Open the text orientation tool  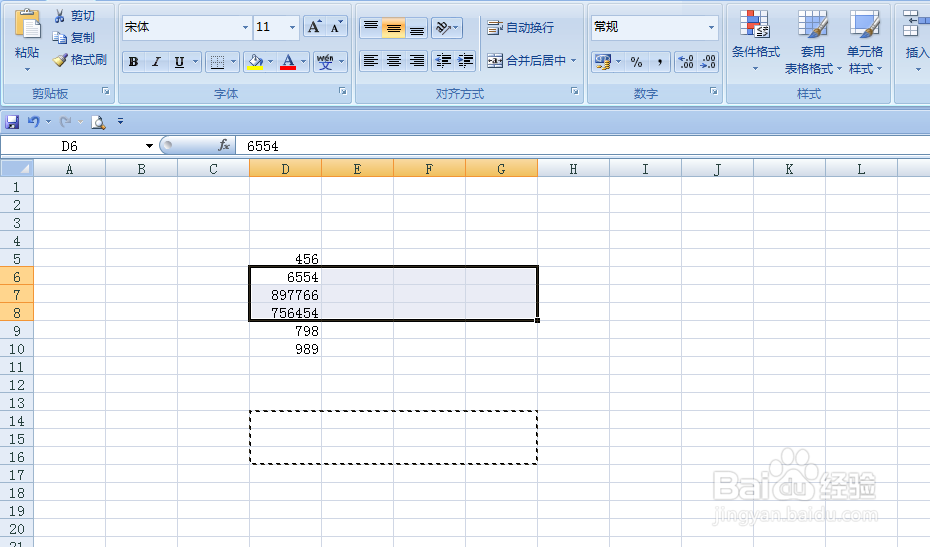tap(447, 27)
